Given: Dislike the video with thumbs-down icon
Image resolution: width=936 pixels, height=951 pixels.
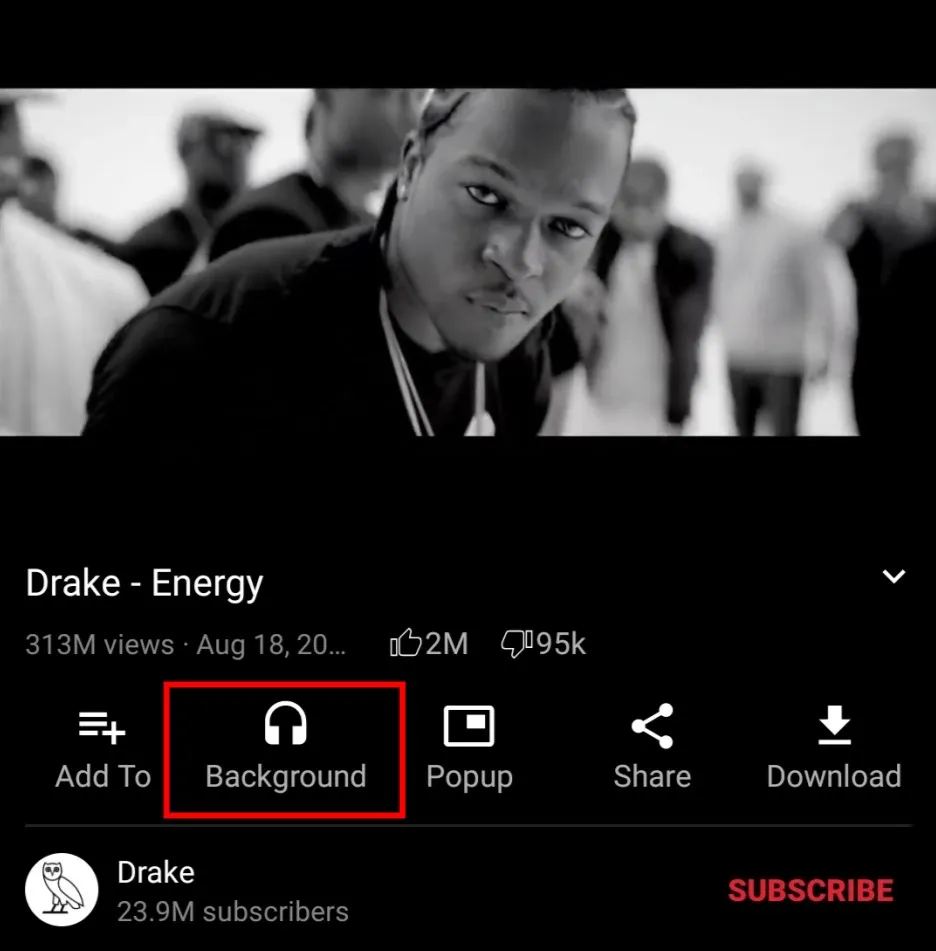Looking at the screenshot, I should (517, 644).
